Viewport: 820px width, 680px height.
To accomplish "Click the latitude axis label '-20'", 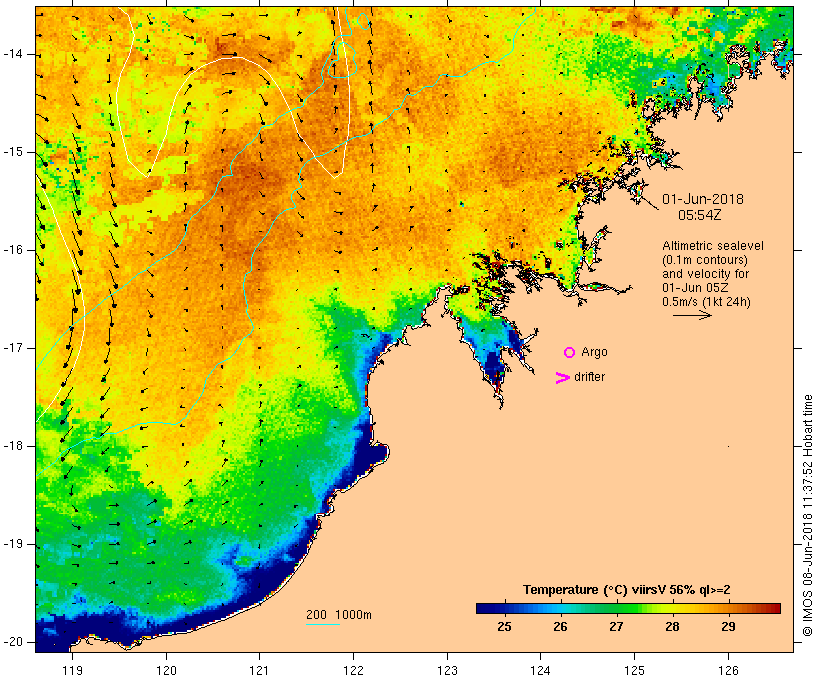I will [13, 642].
